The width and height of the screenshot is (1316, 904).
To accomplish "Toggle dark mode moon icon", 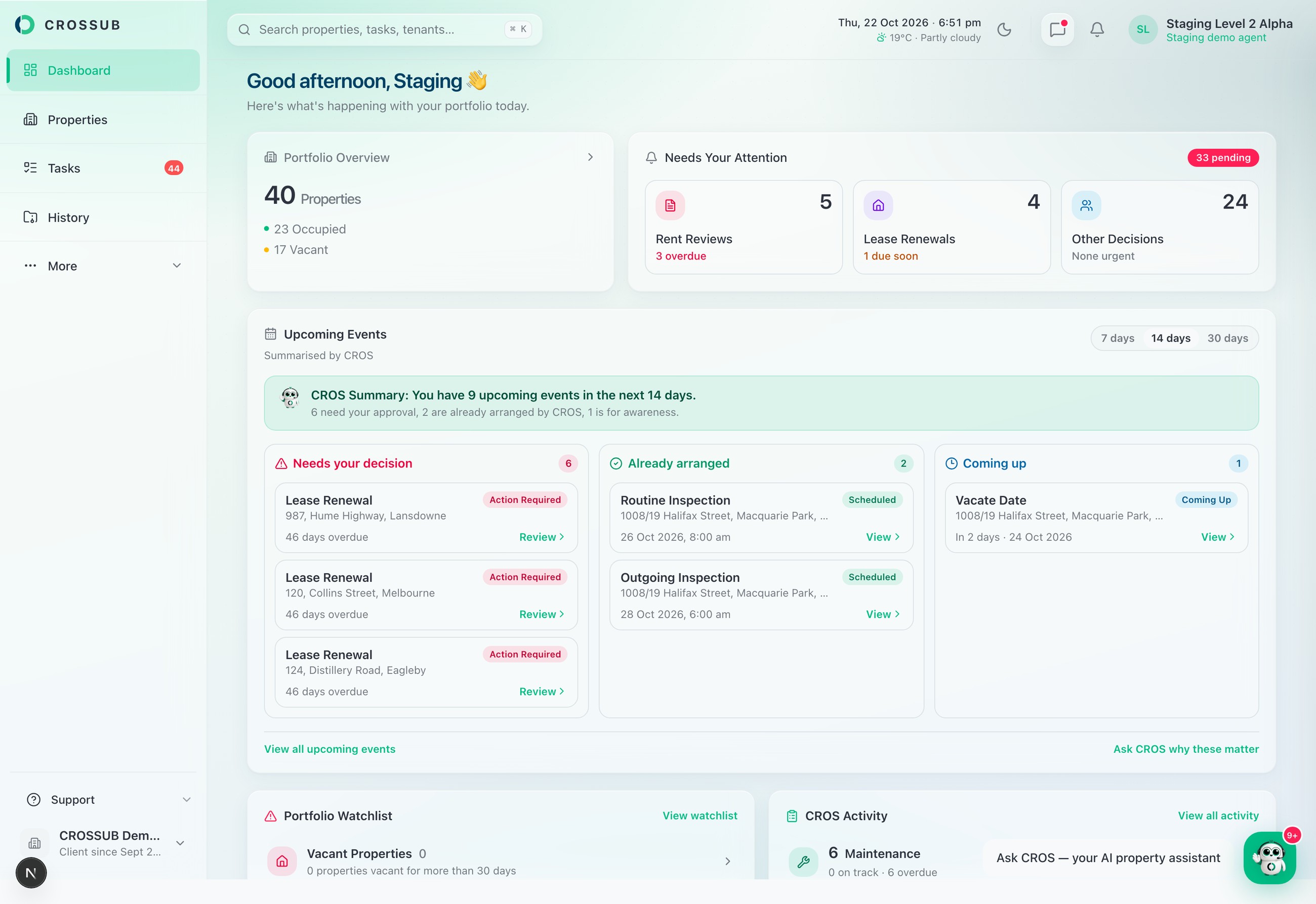I will 1004,29.
